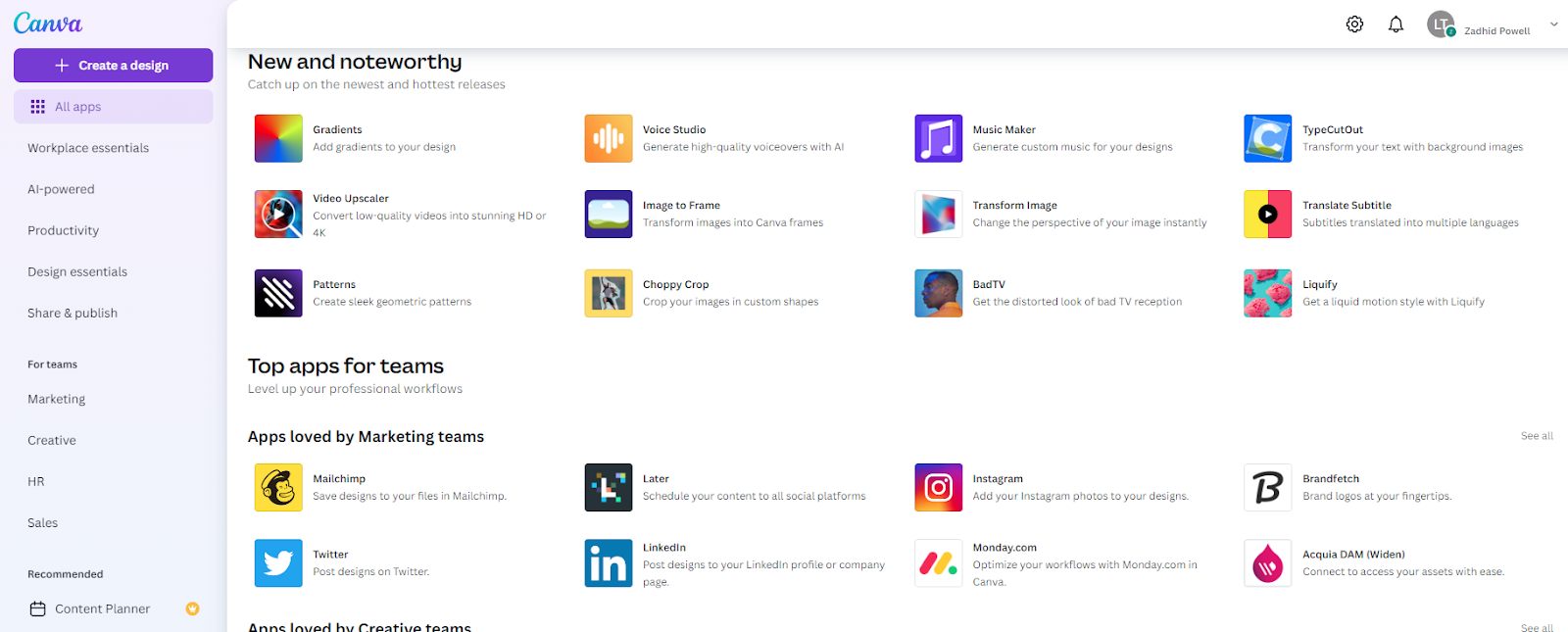Go to the Productivity category
The height and width of the screenshot is (632, 1568).
point(63,230)
